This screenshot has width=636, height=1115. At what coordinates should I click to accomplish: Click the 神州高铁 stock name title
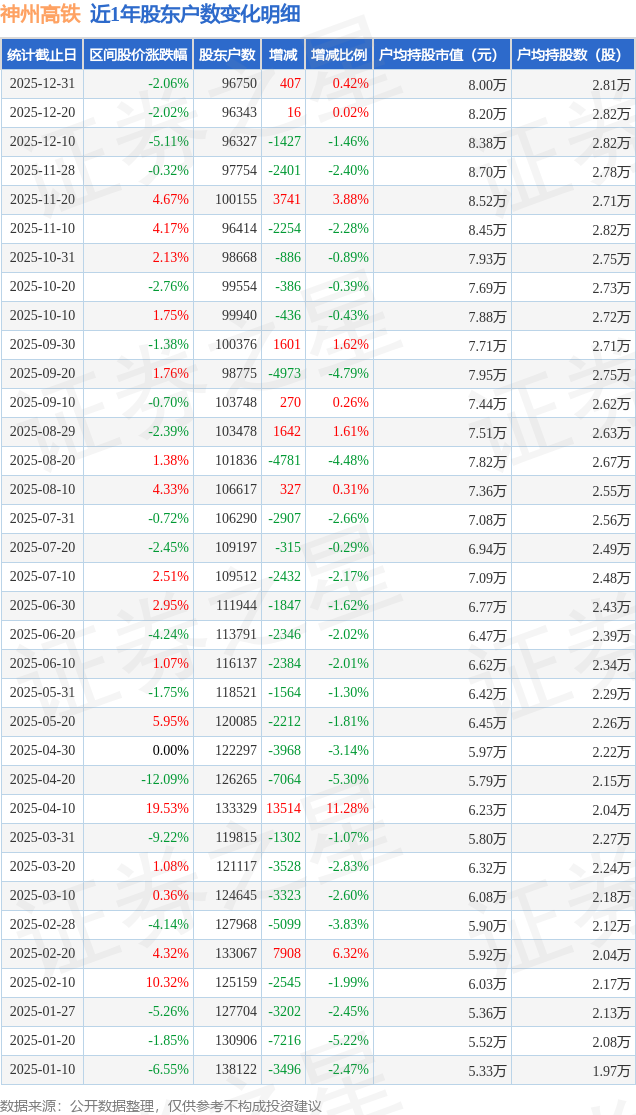click(40, 14)
